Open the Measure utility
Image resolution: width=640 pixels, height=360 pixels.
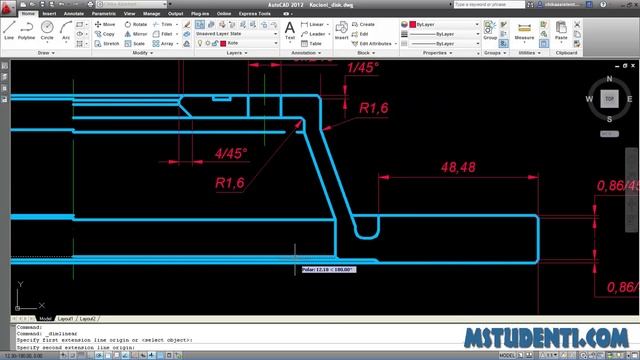tap(524, 31)
